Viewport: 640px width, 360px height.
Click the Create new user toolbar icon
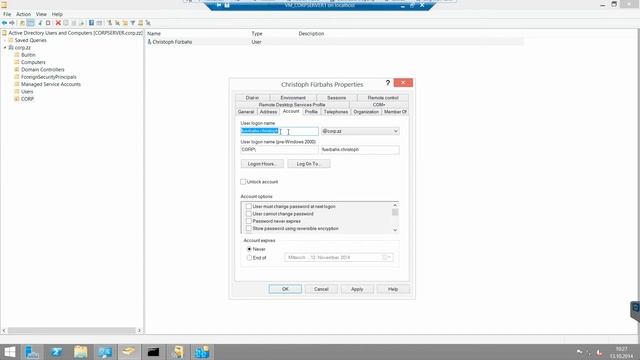pos(110,23)
